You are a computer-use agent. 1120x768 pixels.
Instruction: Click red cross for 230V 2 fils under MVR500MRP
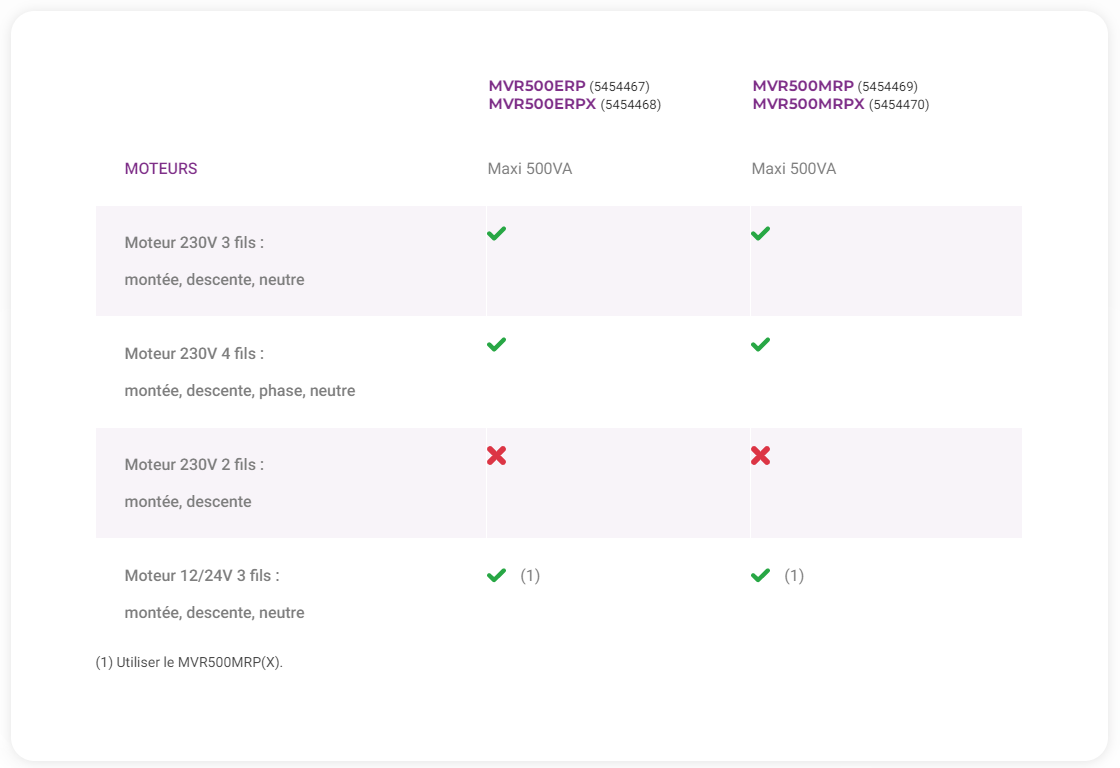point(760,456)
